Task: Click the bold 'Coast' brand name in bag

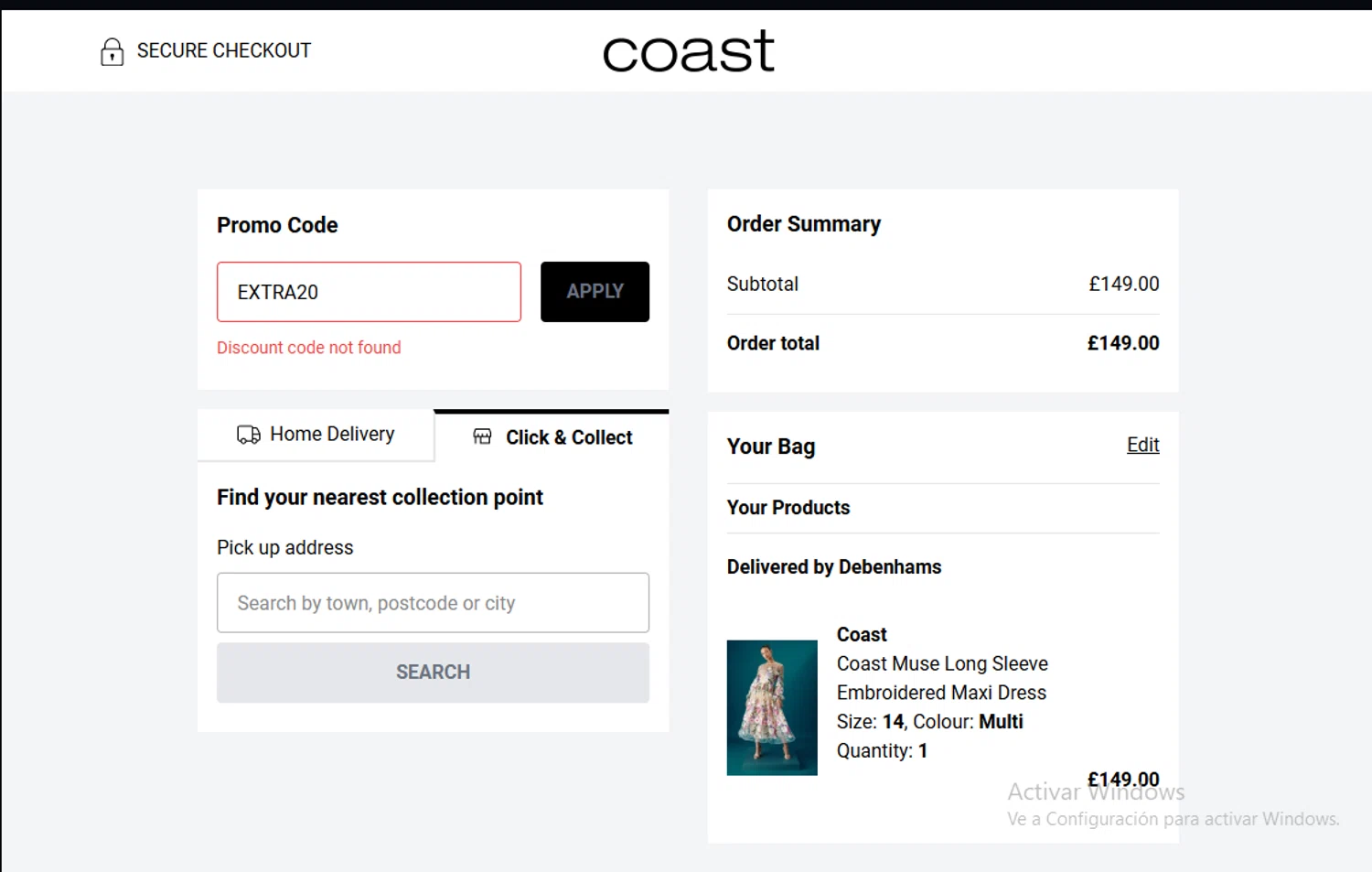Action: tap(862, 635)
